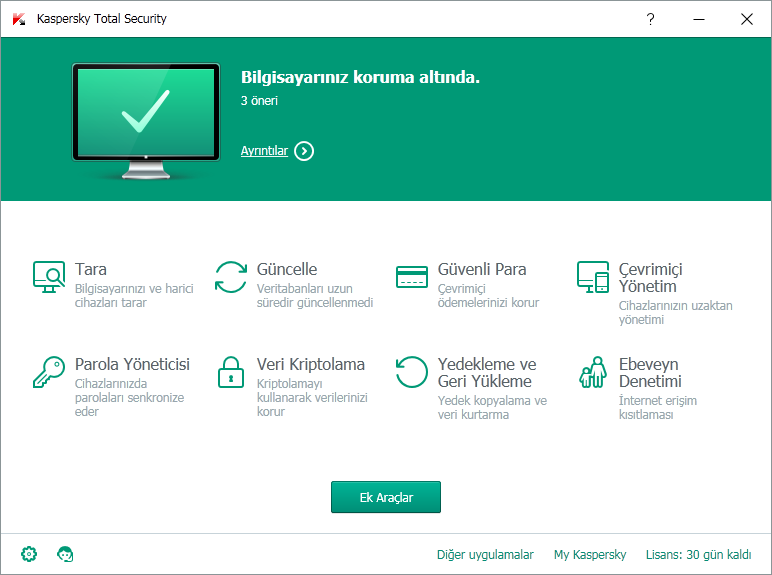Click the Parola Yöneticisi key icon
The width and height of the screenshot is (772, 575).
[49, 372]
